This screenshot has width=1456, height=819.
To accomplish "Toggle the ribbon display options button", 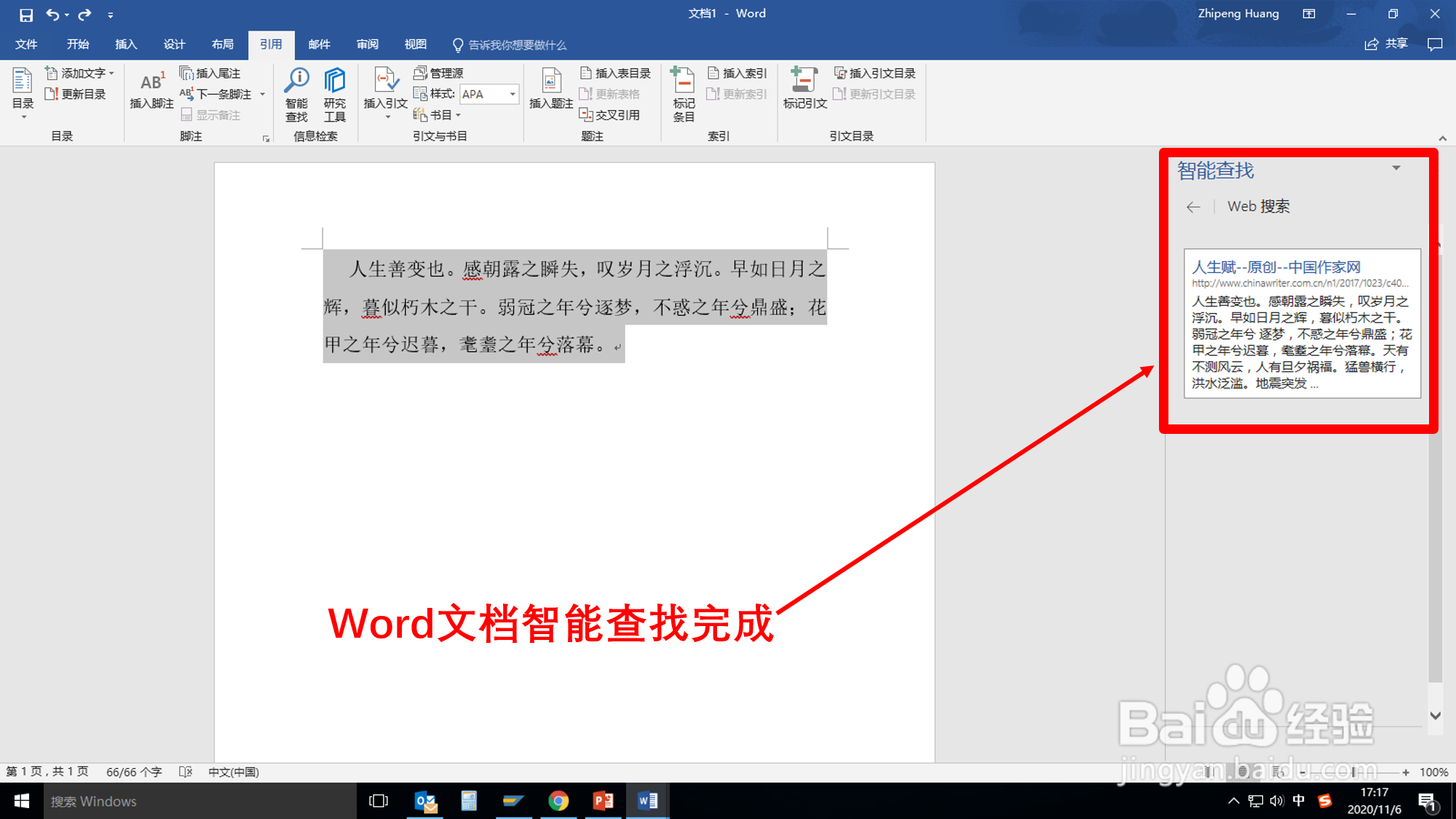I will (x=1309, y=14).
